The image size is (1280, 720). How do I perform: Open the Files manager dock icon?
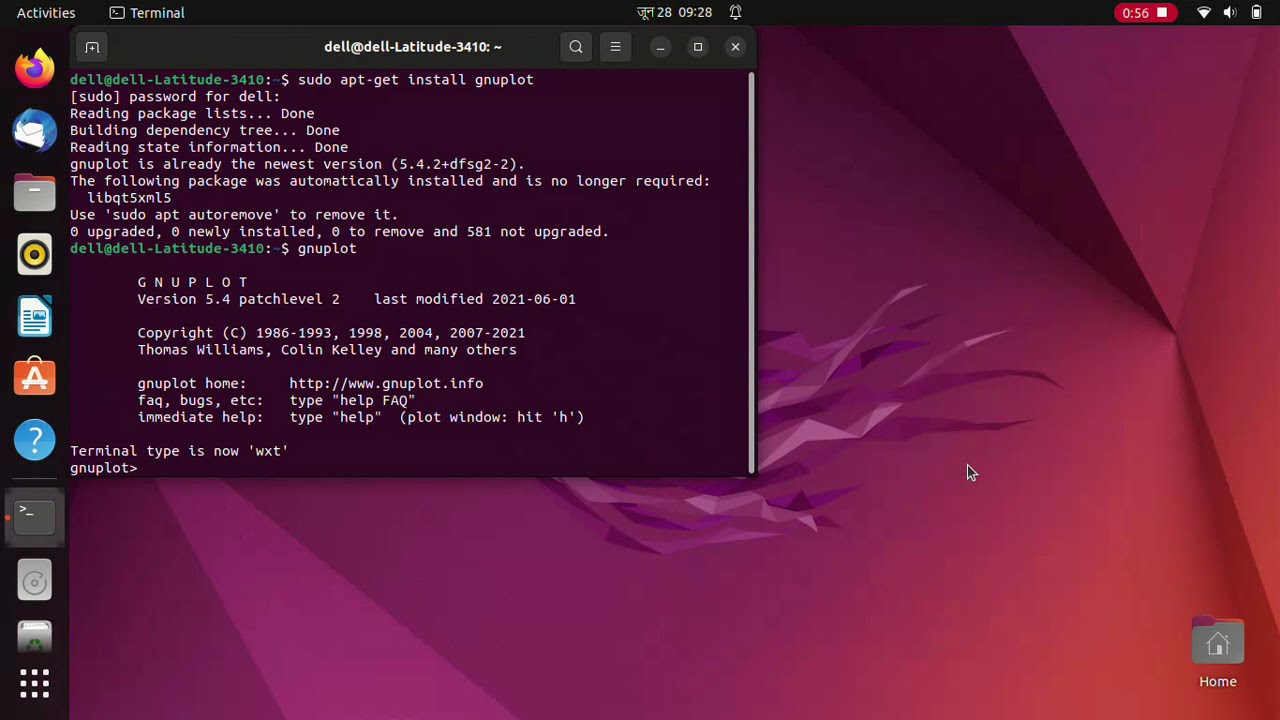point(35,192)
